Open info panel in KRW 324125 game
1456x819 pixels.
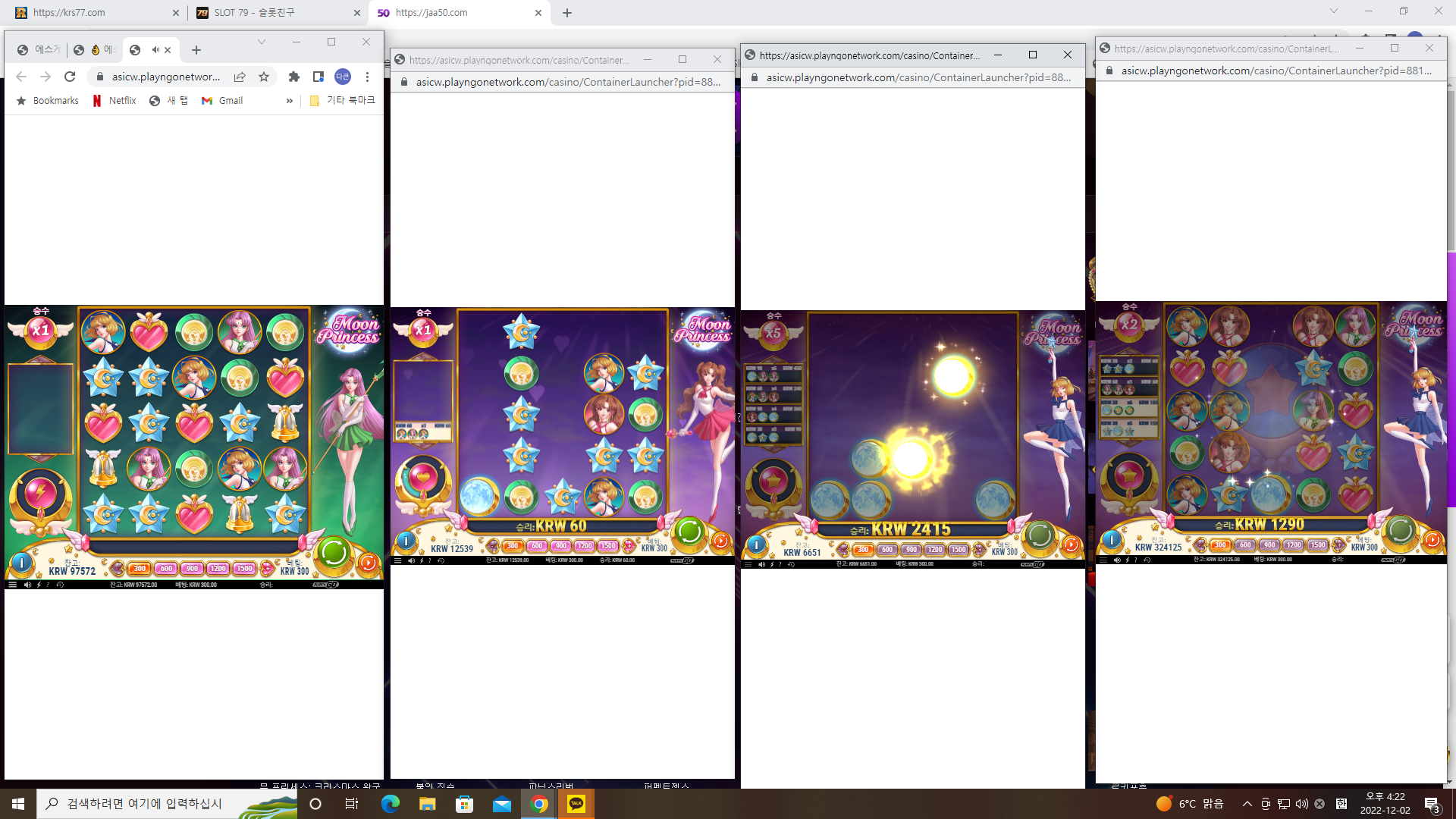(1112, 540)
